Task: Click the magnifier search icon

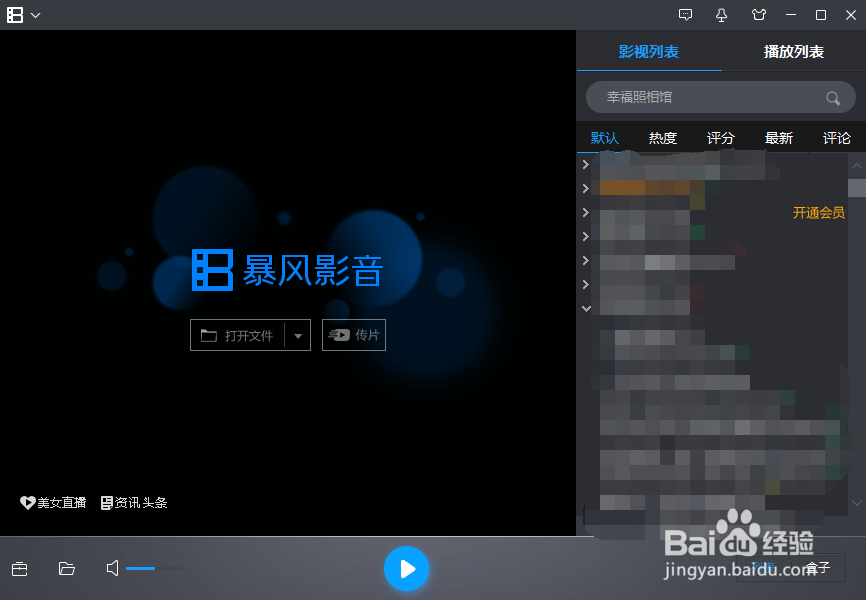Action: (833, 98)
